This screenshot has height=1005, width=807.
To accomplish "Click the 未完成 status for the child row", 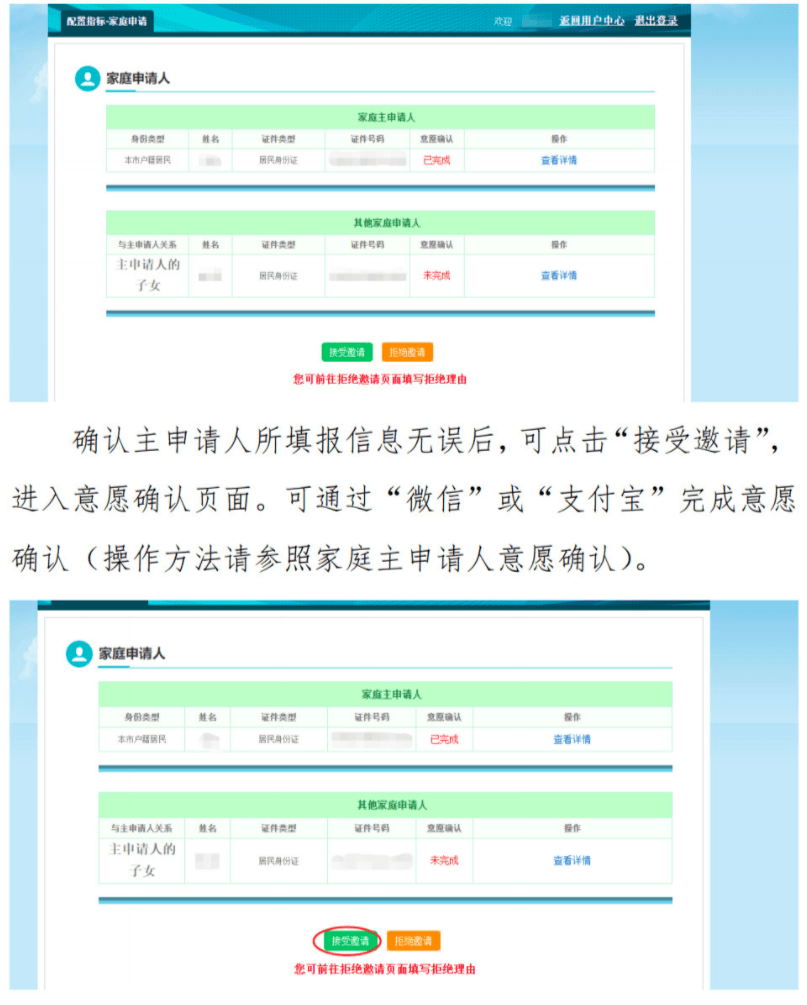I will [437, 276].
